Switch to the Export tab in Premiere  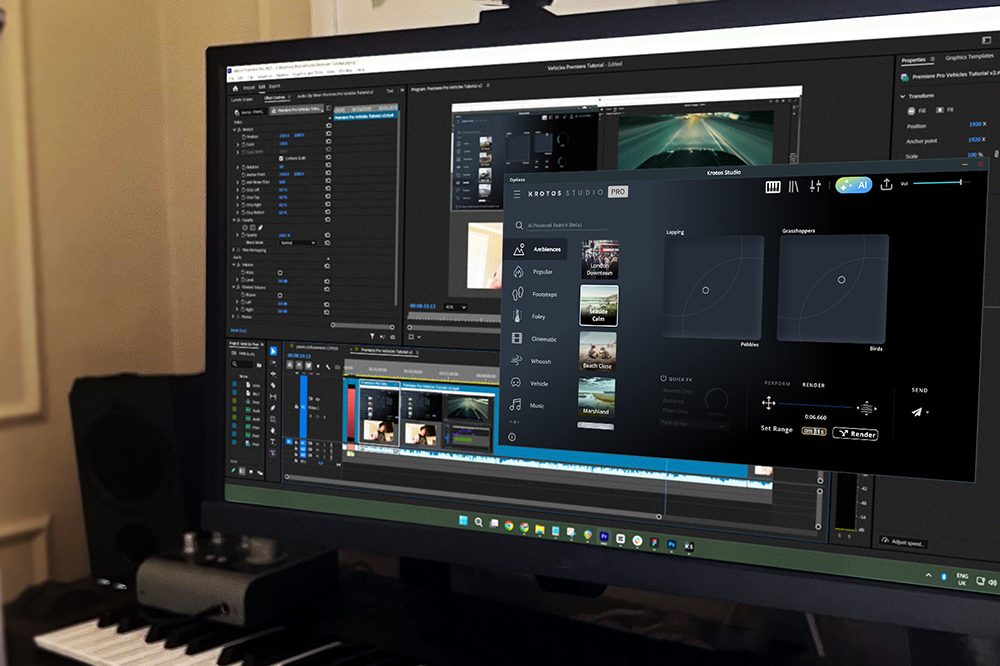click(x=274, y=86)
